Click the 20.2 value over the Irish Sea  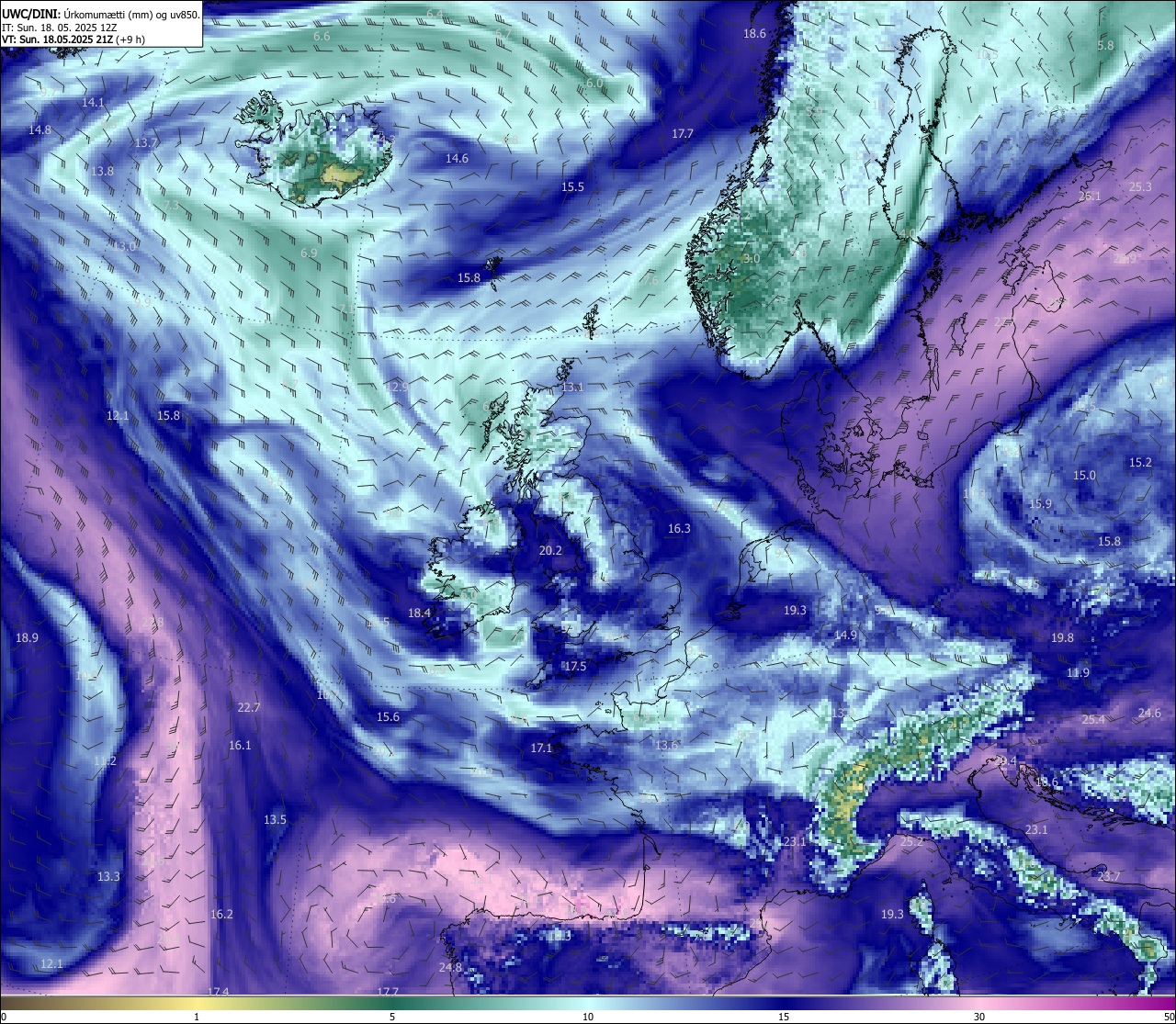550,550
